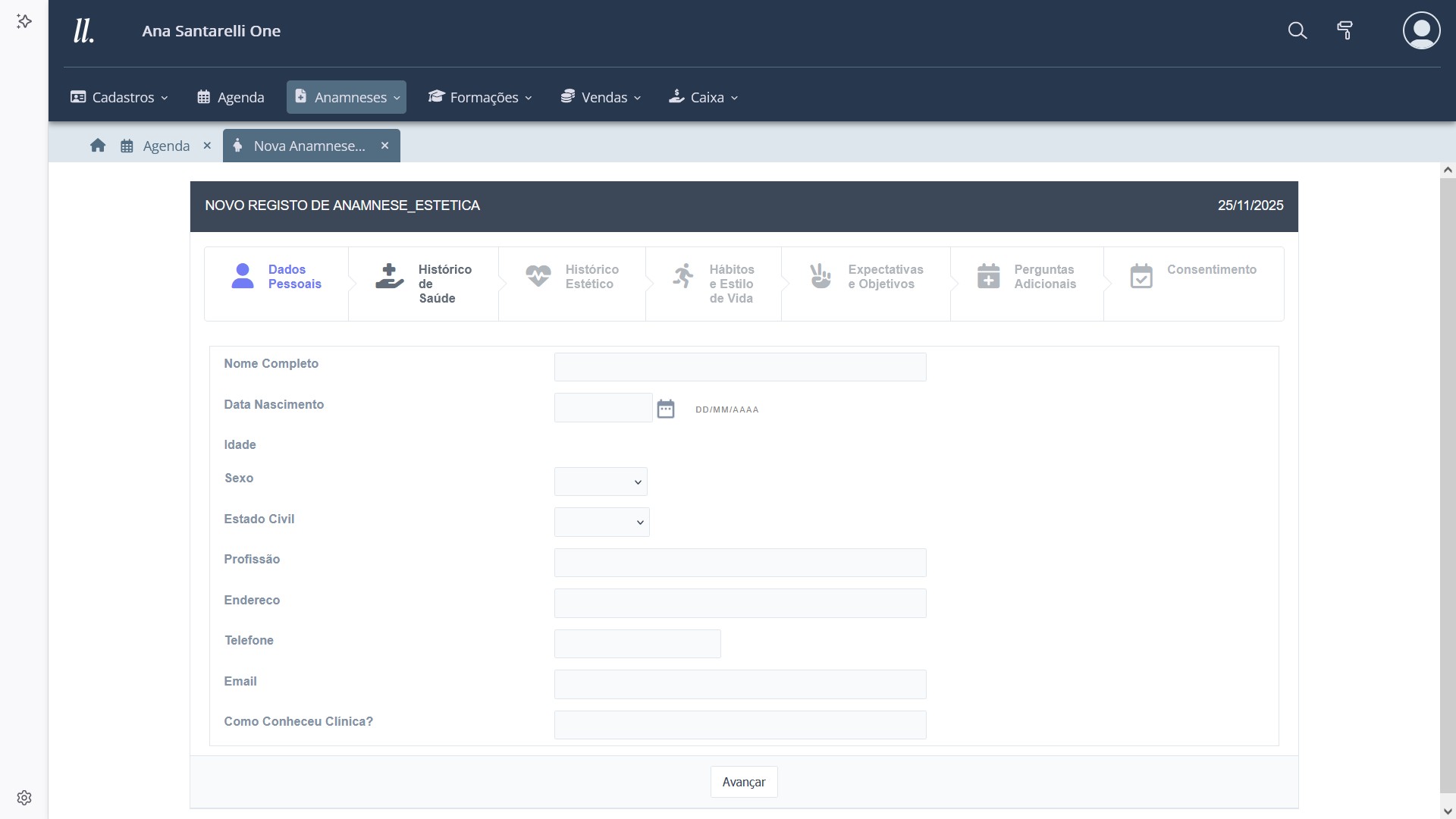
Task: Open the birth date calendar picker
Action: pos(666,409)
